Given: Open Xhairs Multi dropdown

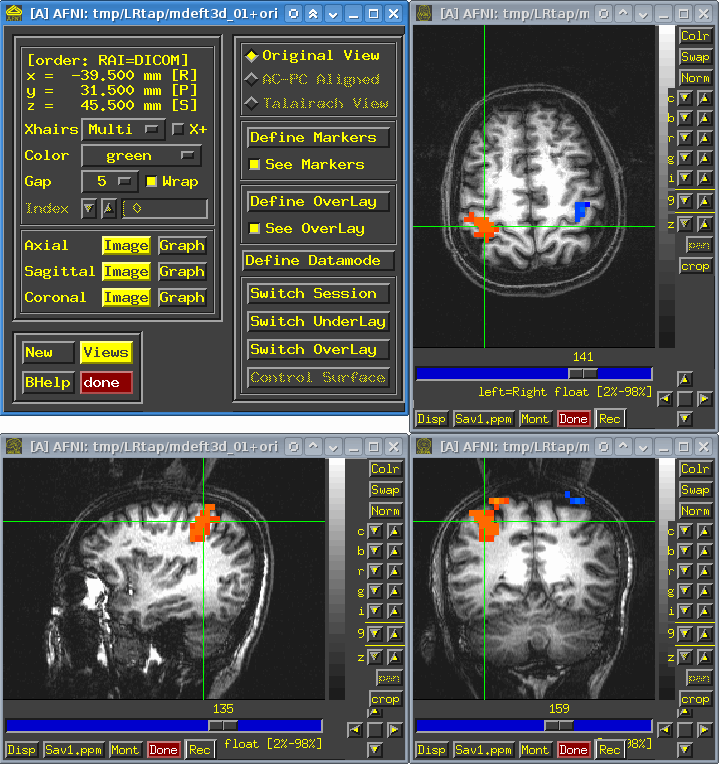Looking at the screenshot, I should click(123, 130).
